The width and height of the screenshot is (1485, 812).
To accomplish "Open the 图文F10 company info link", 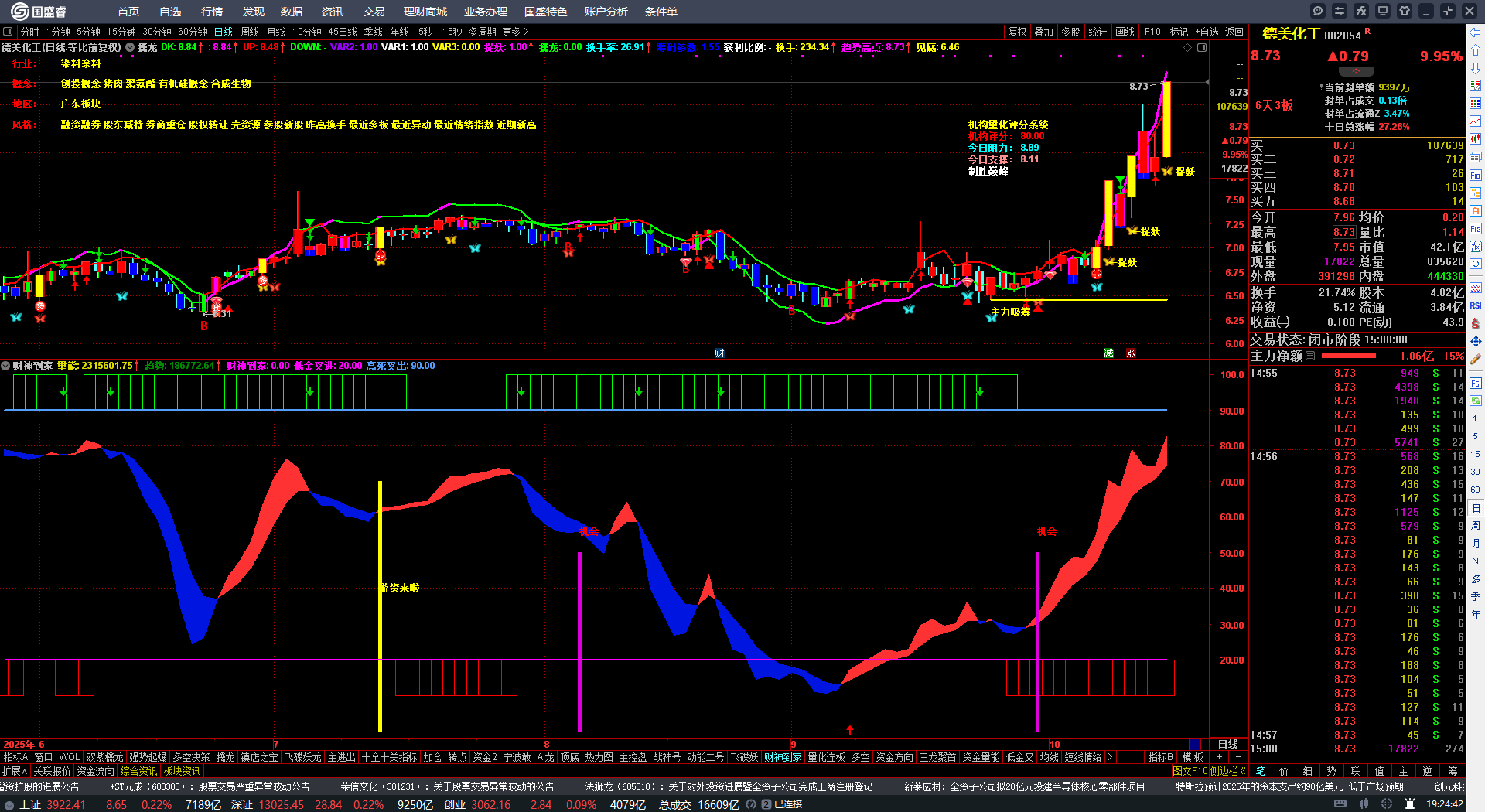I will (x=1190, y=771).
